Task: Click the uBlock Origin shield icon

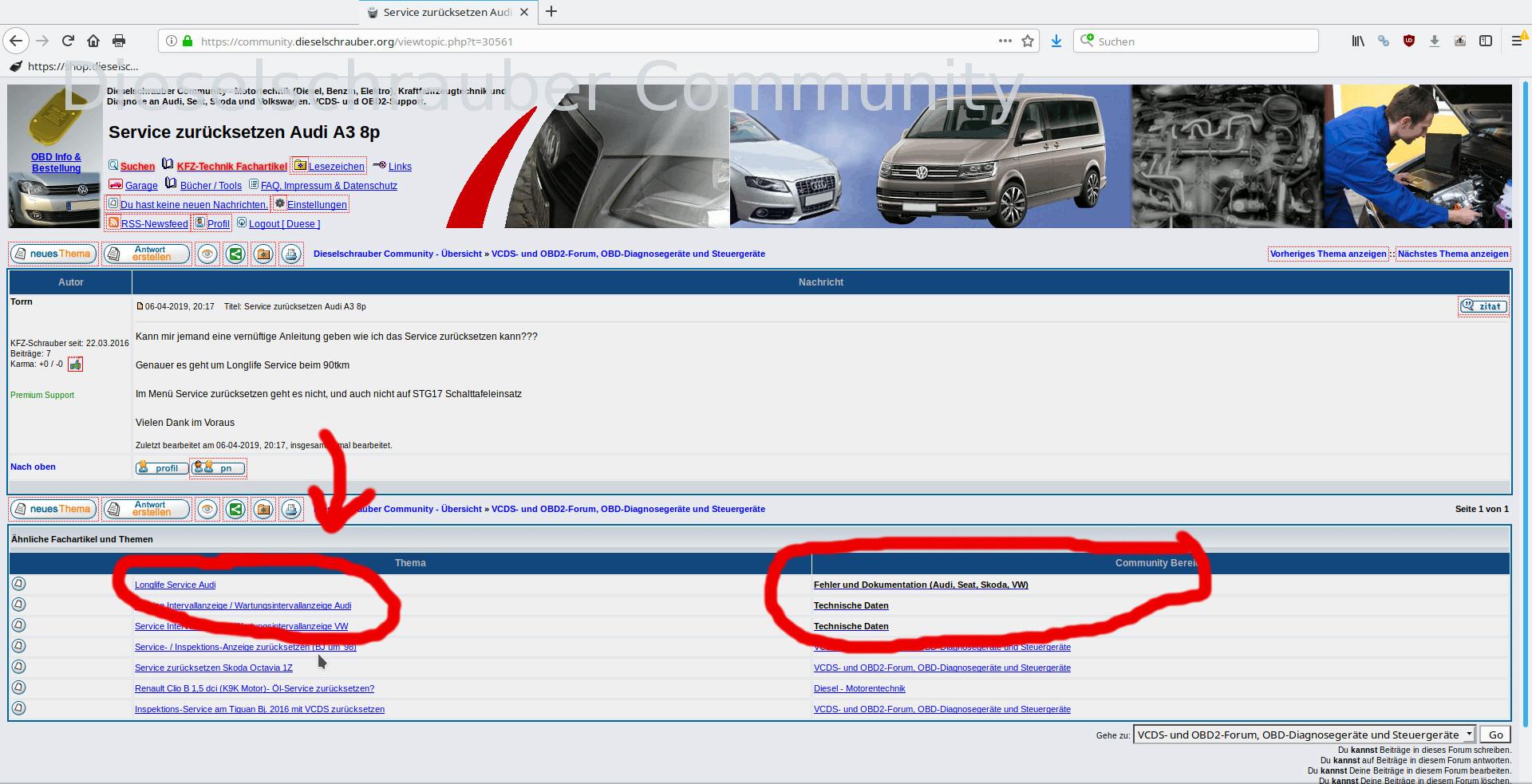Action: 1409,41
